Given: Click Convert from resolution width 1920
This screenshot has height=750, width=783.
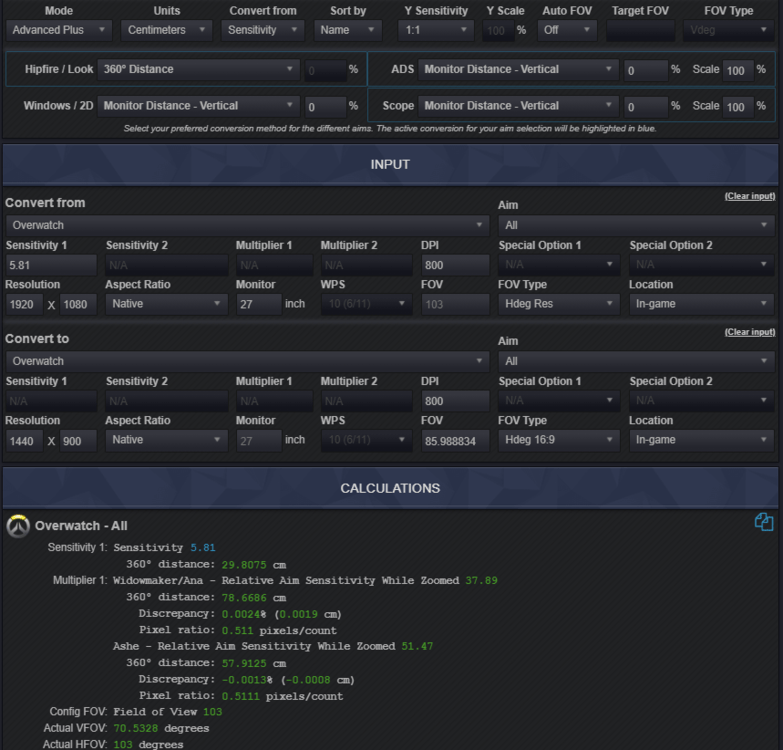Looking at the screenshot, I should pos(24,305).
